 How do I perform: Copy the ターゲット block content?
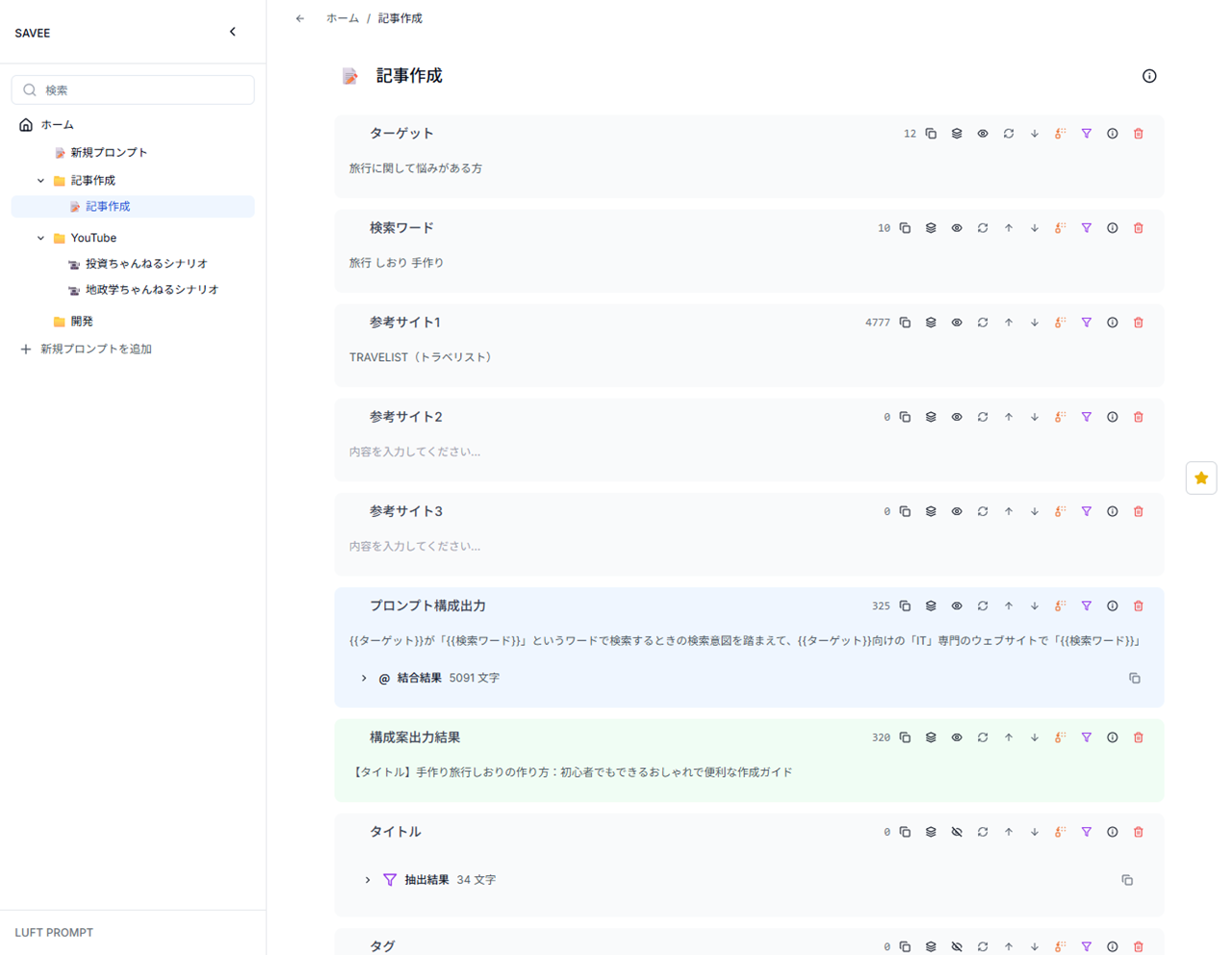point(931,134)
